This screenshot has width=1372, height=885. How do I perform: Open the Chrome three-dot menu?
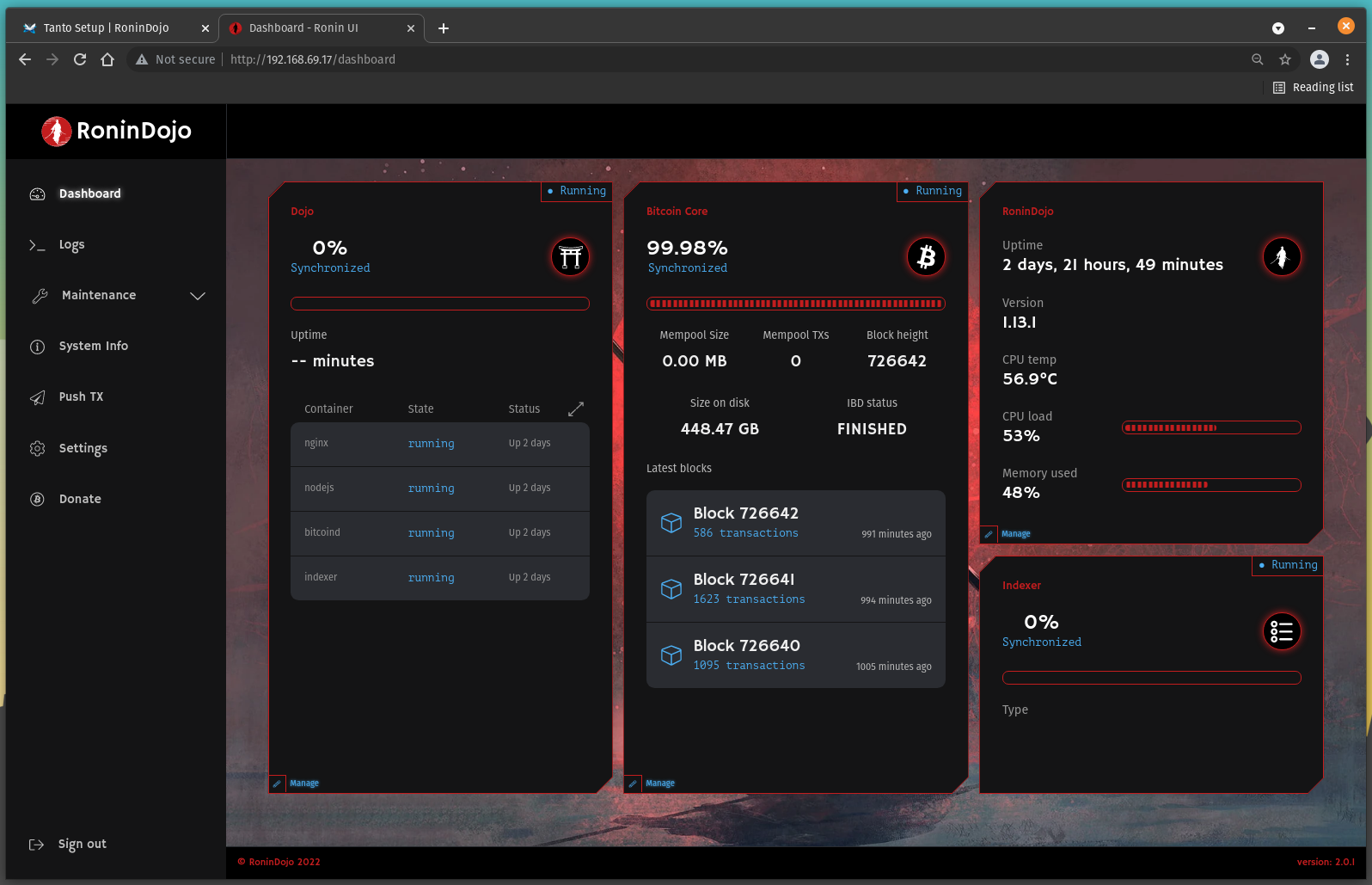click(1347, 59)
